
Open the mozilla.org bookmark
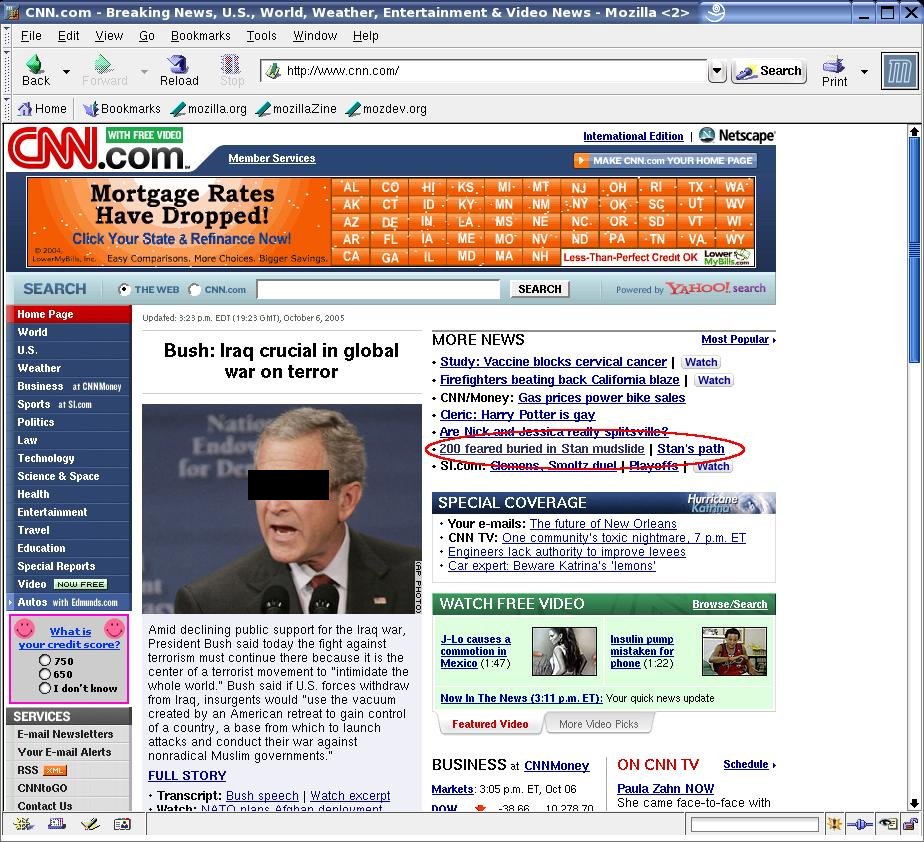tap(209, 109)
